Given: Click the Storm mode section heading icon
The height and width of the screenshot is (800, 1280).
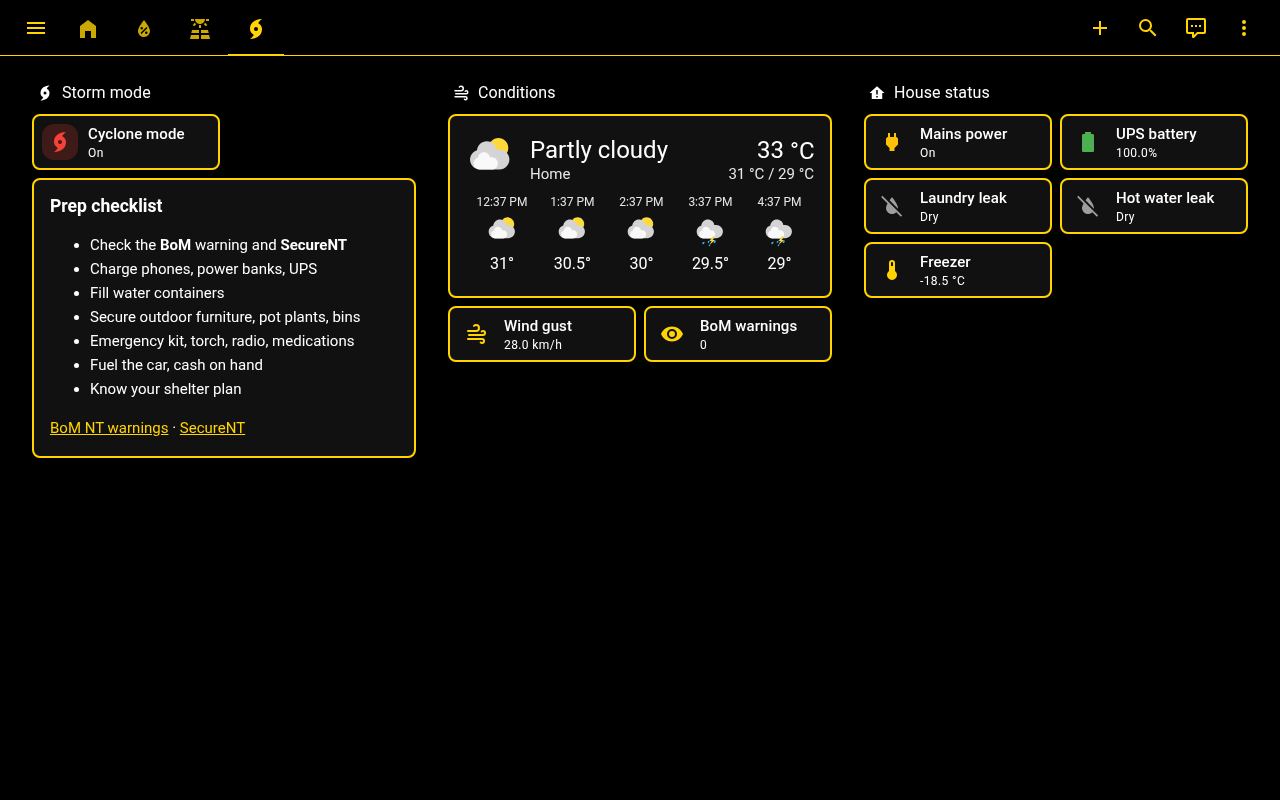Looking at the screenshot, I should click(44, 93).
